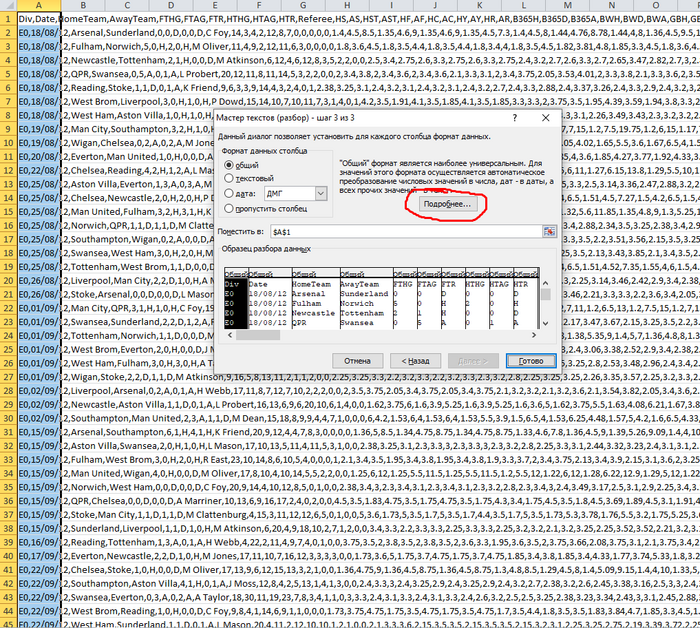700x628 pixels.
Task: Click the 'Подробнее...' button
Action: (x=447, y=204)
